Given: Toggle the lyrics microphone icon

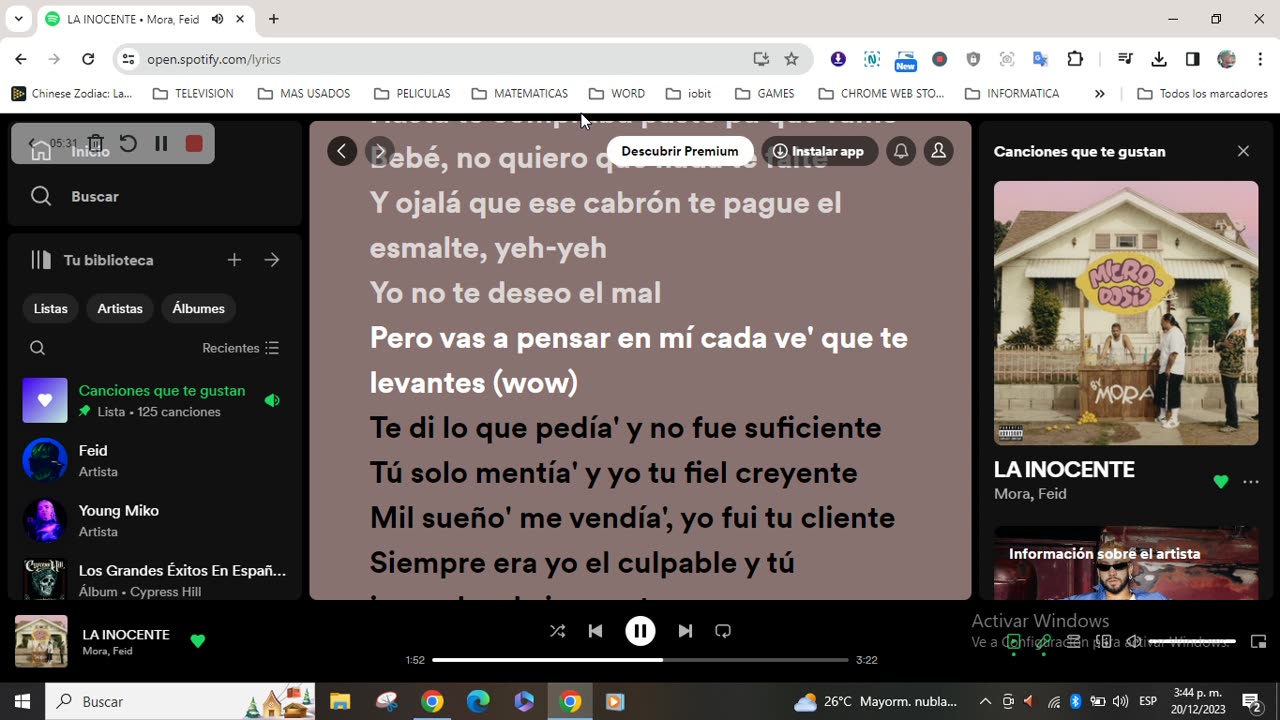Looking at the screenshot, I should (x=1044, y=642).
